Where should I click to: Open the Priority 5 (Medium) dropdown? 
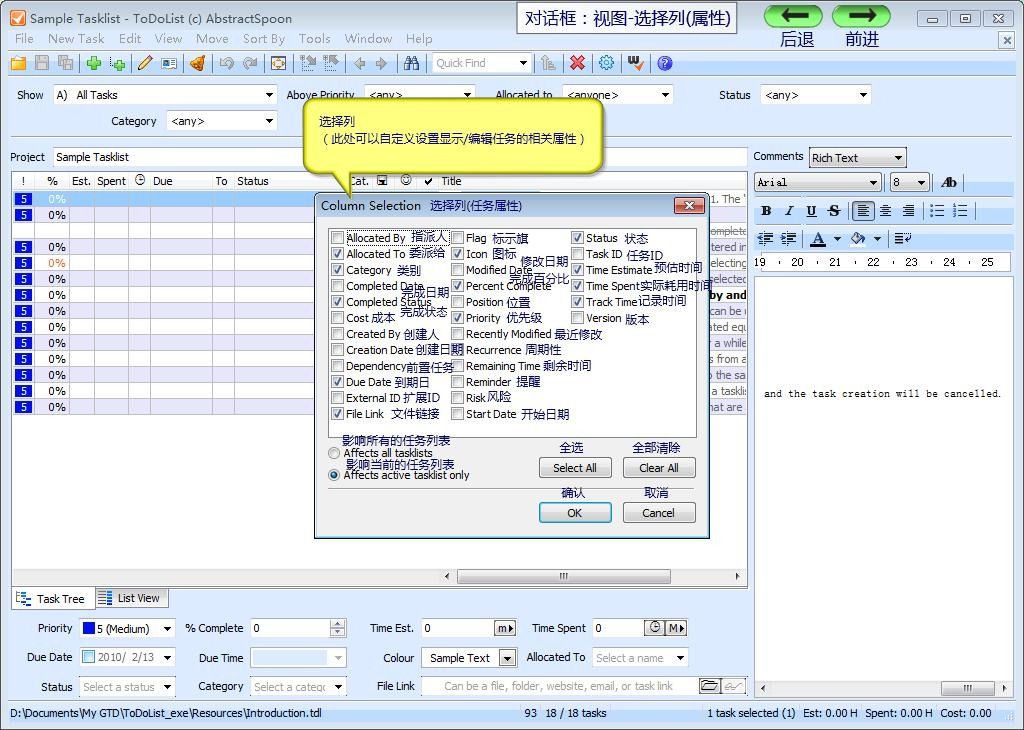point(166,629)
